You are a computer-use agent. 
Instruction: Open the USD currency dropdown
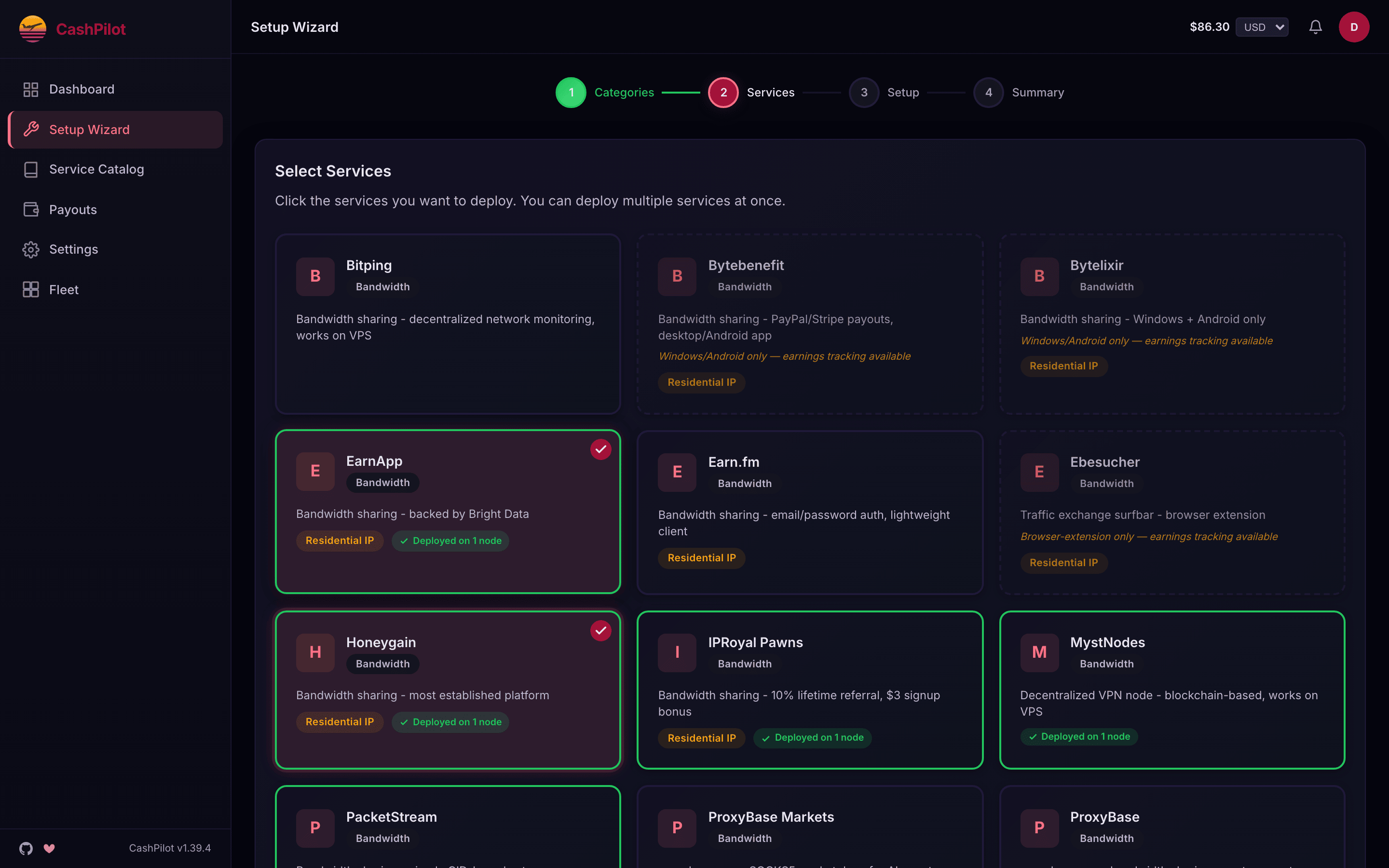[1262, 27]
